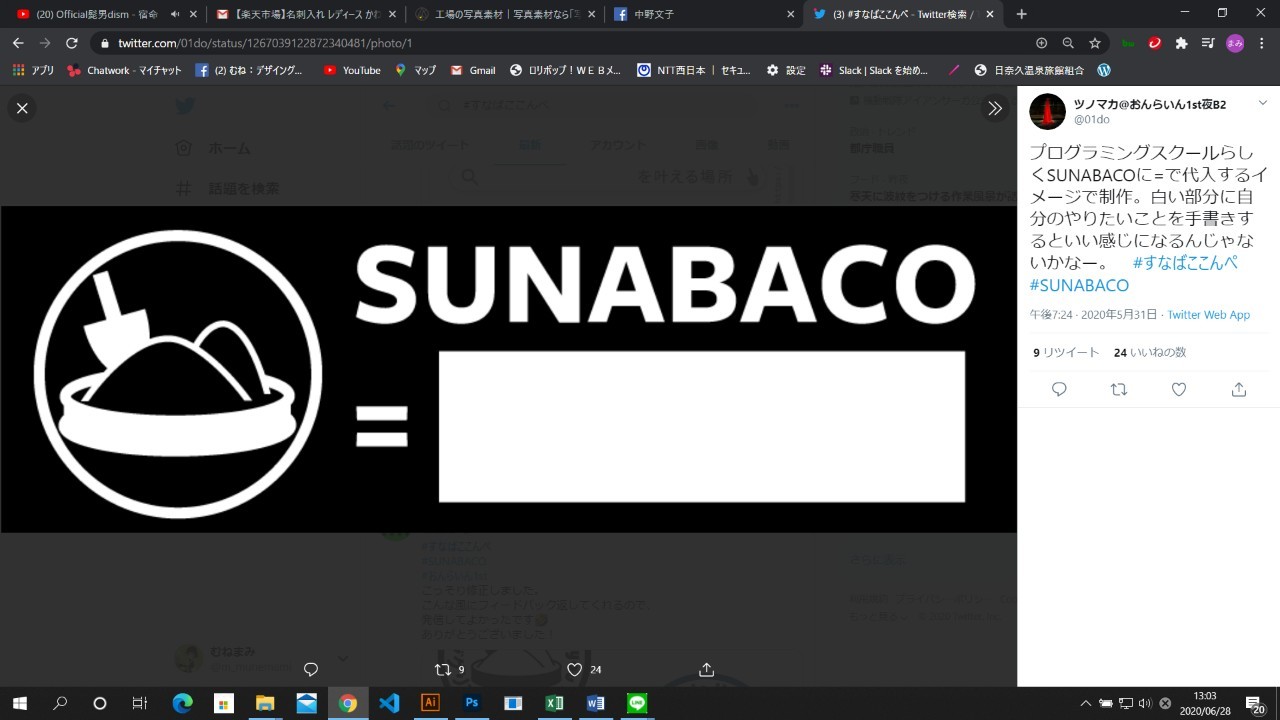Screen dimensions: 1280x720
Task: Open Task View on the taskbar
Action: pyautogui.click(x=140, y=703)
